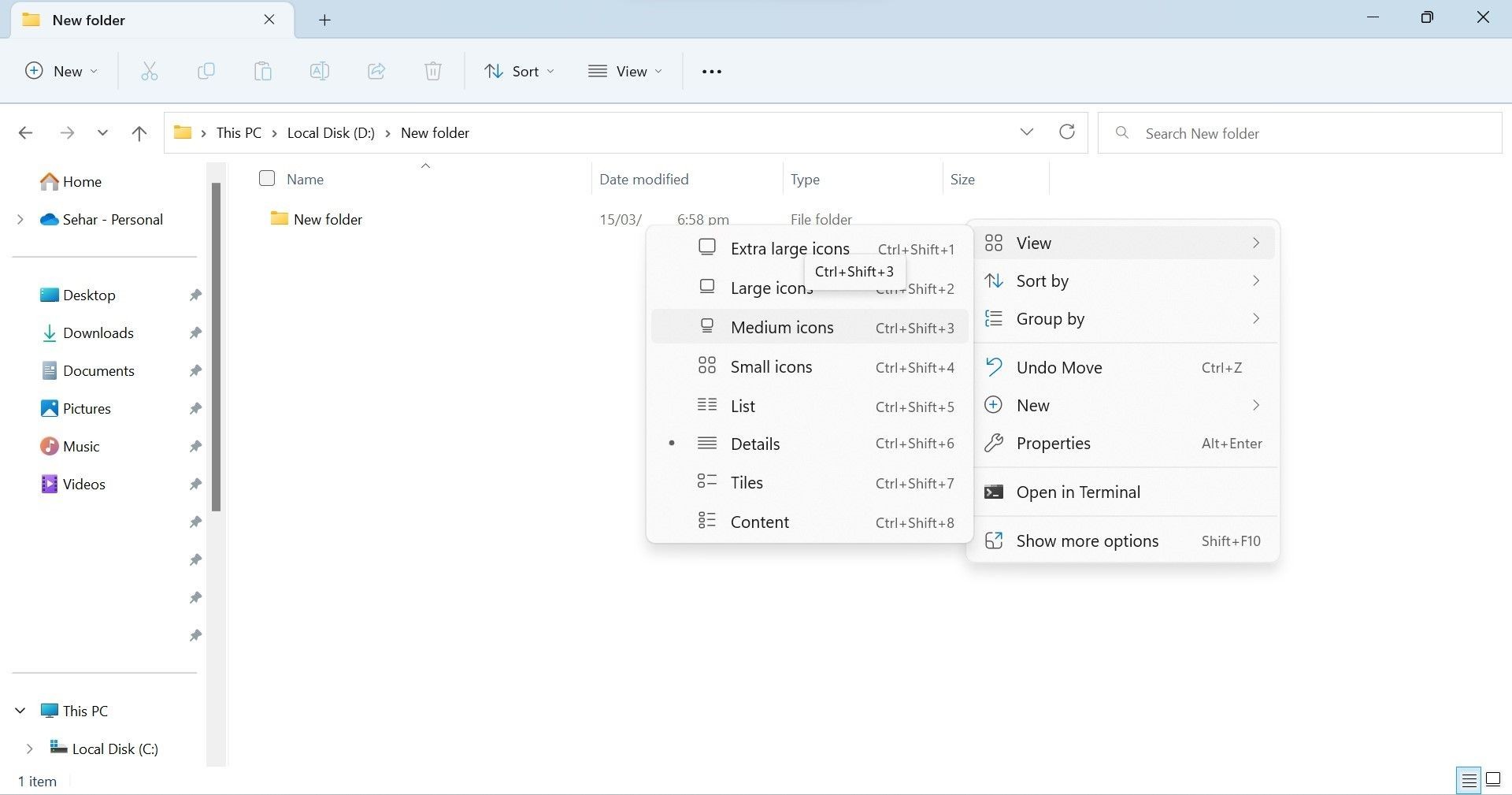Click the New folder item's folder icon
This screenshot has width=1512, height=795.
(279, 218)
